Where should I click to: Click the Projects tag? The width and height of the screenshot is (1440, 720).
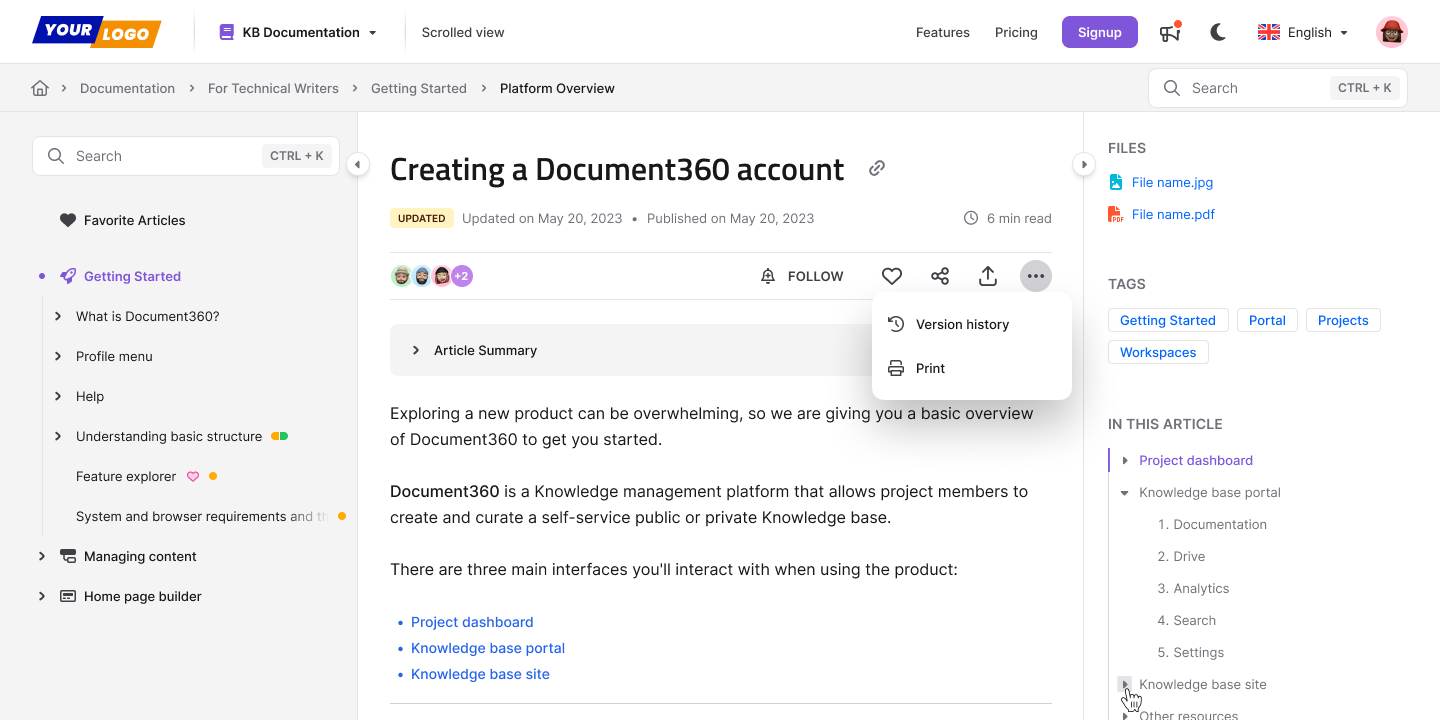tap(1343, 320)
